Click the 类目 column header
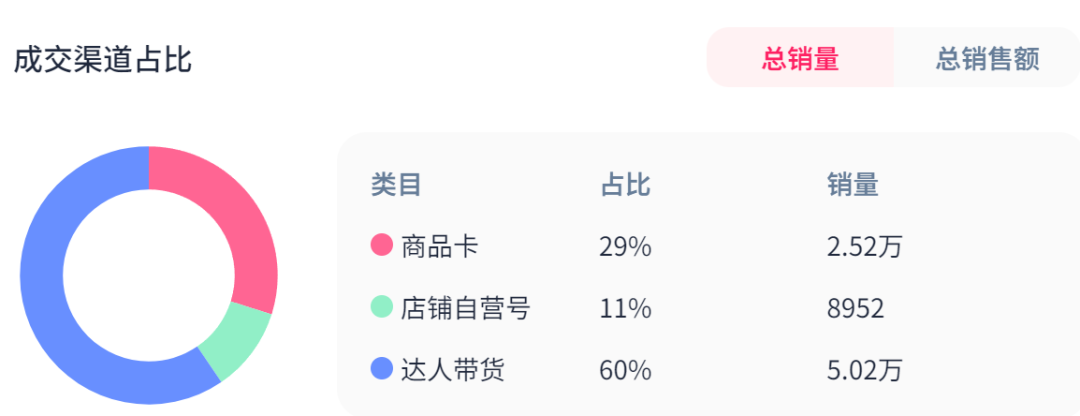 [396, 185]
